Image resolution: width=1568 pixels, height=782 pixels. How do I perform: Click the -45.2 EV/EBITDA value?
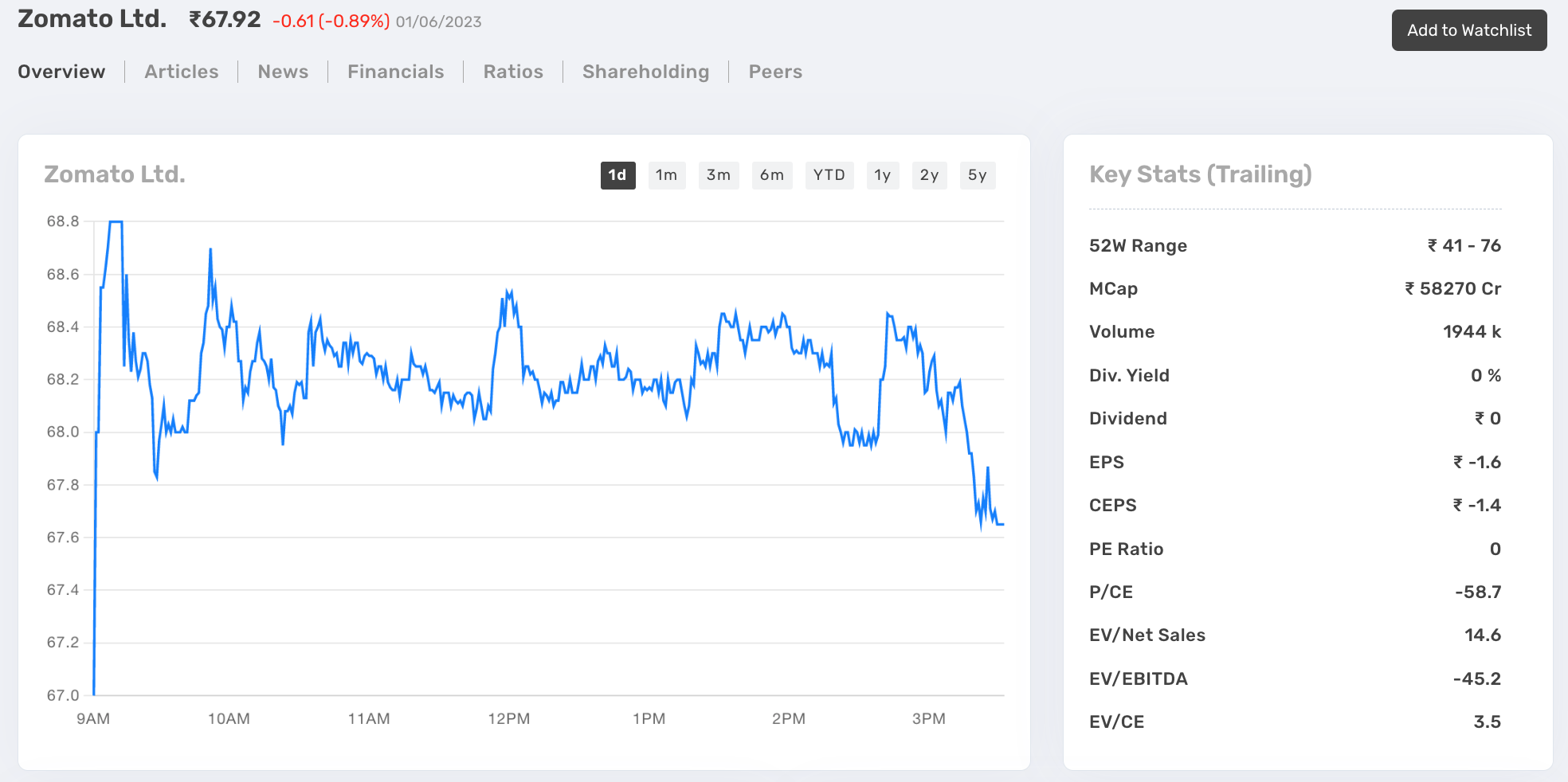pyautogui.click(x=1476, y=678)
